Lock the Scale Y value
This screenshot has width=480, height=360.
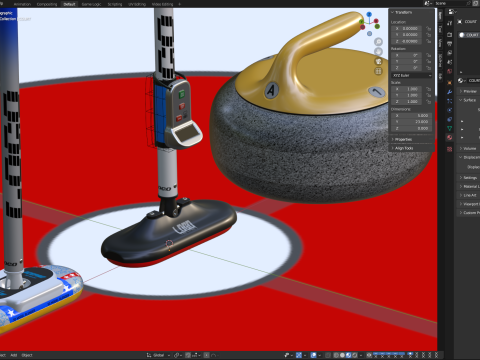pyautogui.click(x=428, y=95)
